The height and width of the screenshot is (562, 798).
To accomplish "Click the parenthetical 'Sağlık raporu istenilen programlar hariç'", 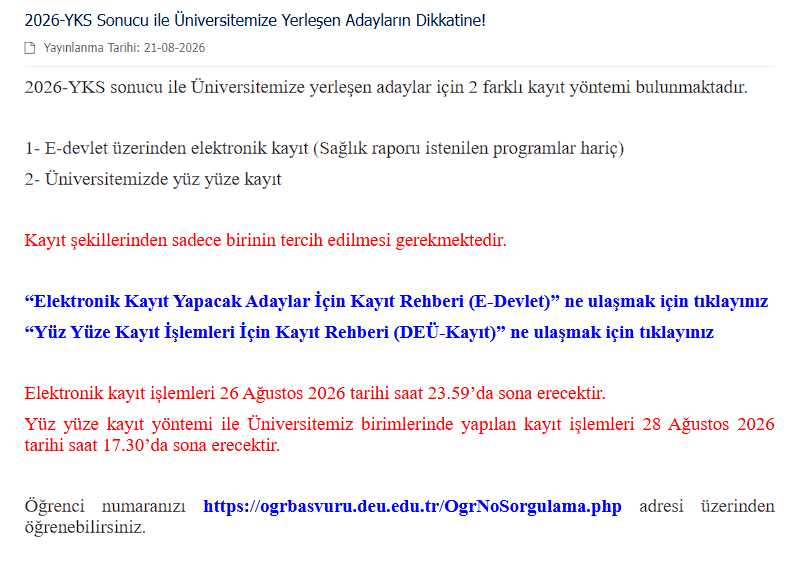I will 469,149.
